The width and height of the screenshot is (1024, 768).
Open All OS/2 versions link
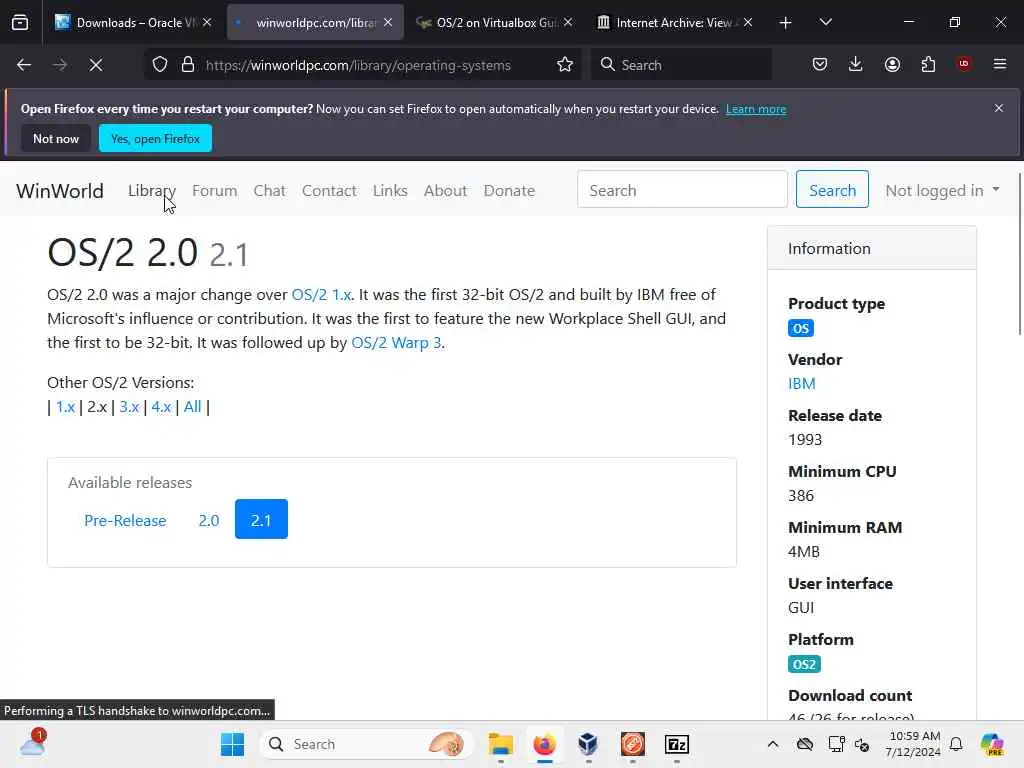click(x=193, y=407)
